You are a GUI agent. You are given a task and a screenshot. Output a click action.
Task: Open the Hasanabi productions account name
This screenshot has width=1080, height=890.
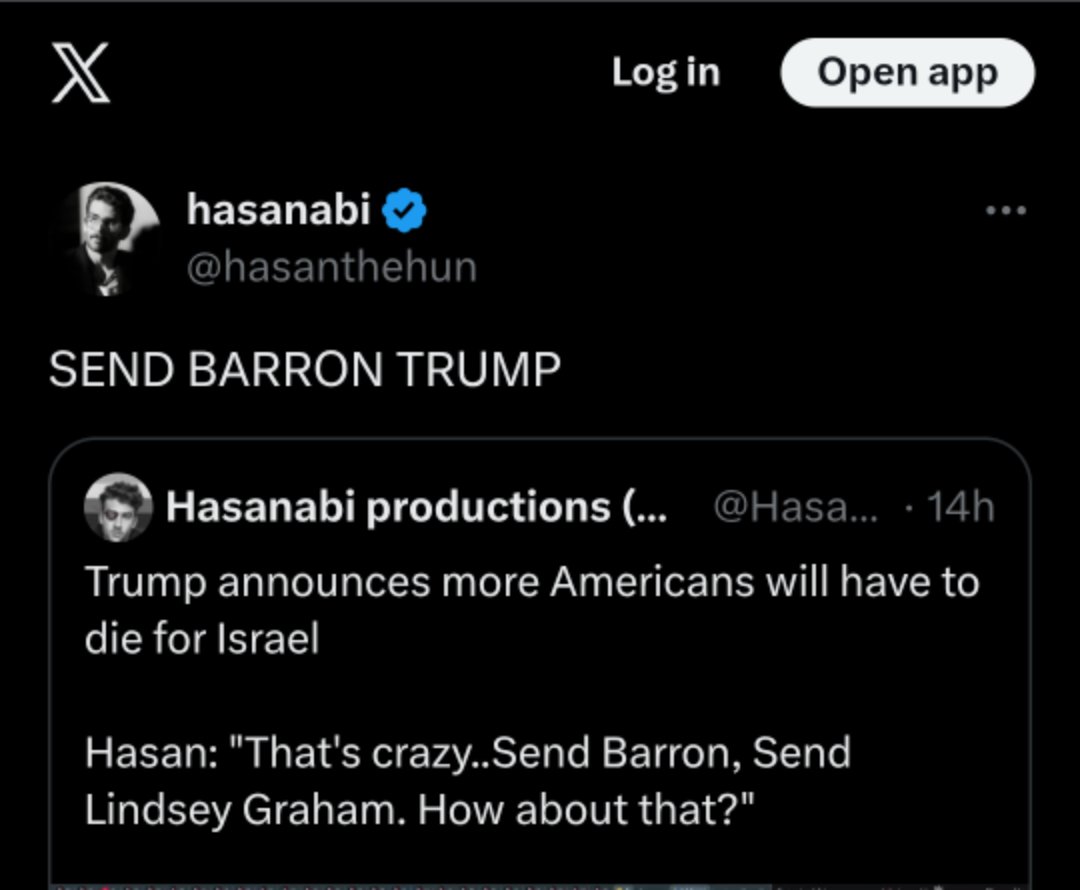pos(388,508)
